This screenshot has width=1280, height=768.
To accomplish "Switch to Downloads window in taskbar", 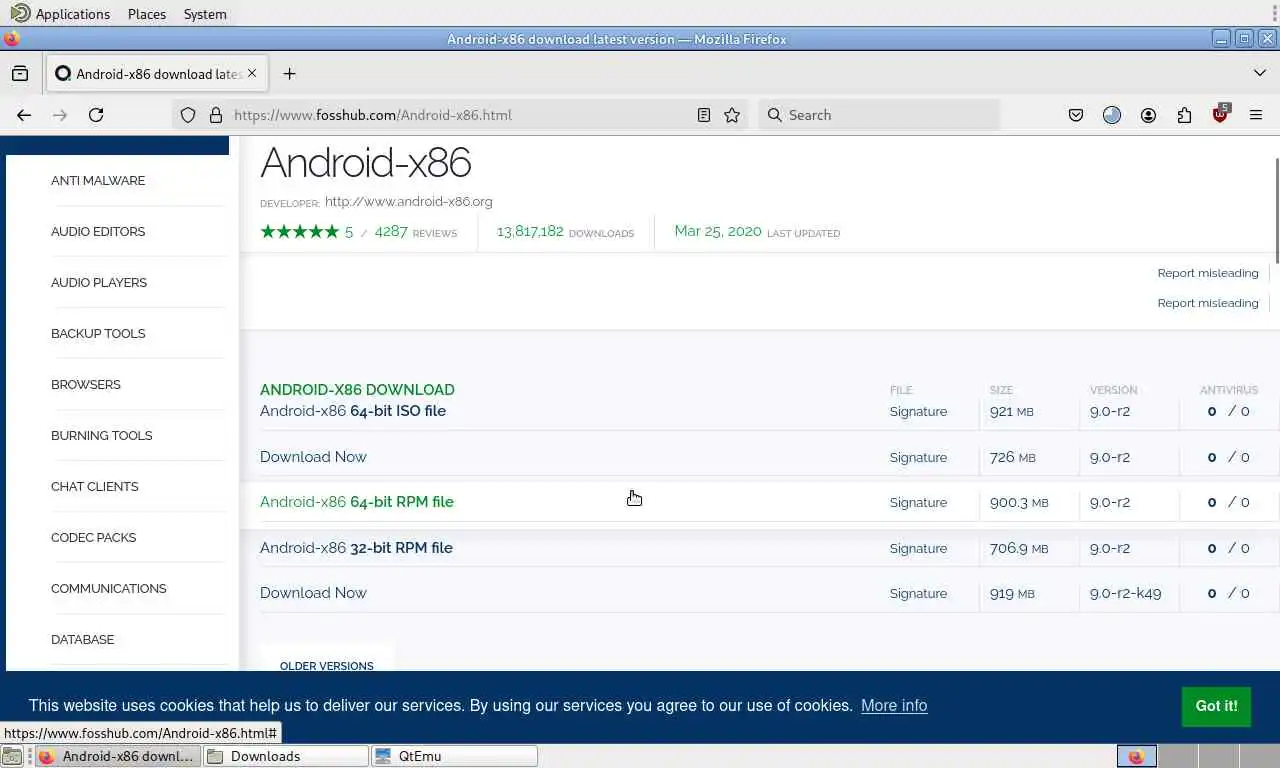I will pyautogui.click(x=286, y=756).
